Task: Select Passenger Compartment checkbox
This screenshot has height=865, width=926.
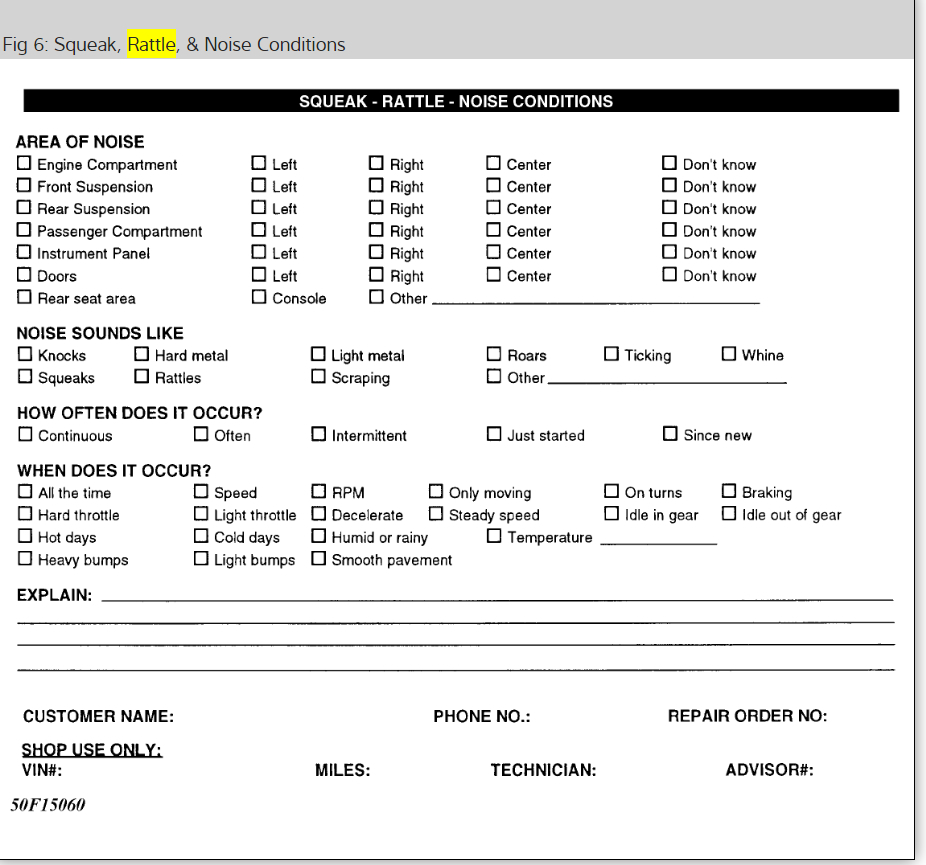Action: tap(24, 230)
